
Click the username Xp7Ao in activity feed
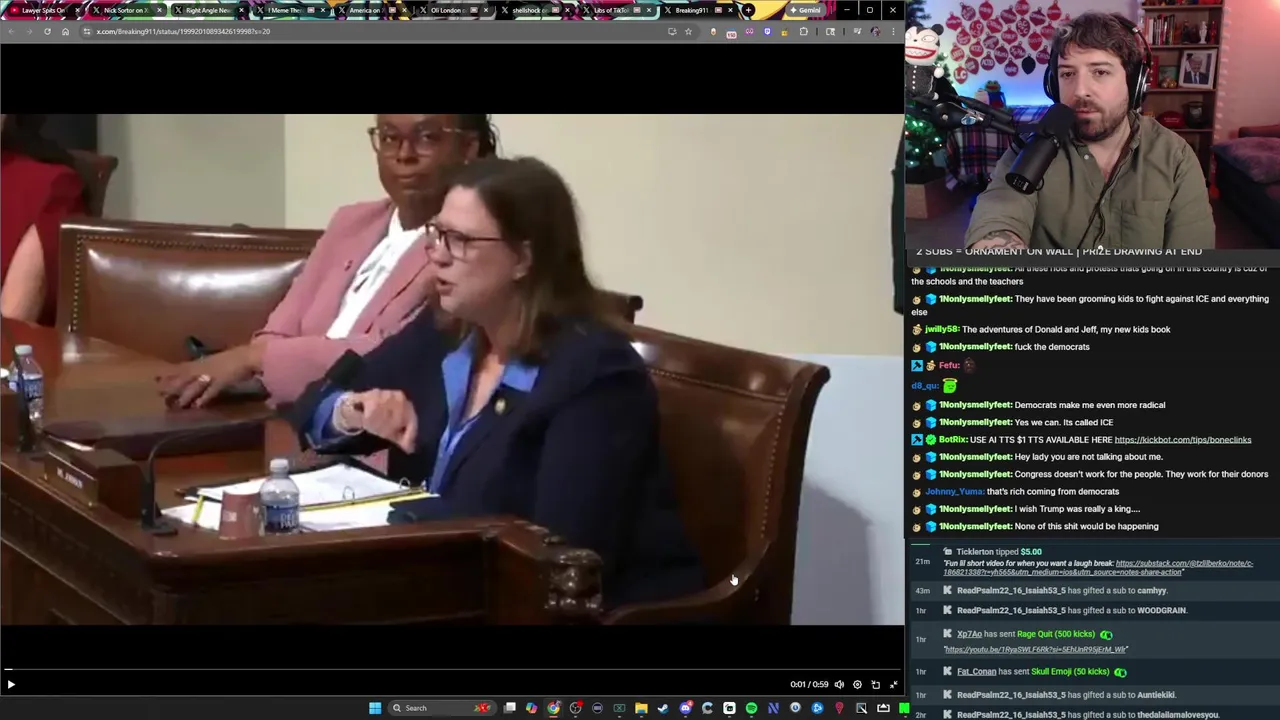pyautogui.click(x=969, y=634)
